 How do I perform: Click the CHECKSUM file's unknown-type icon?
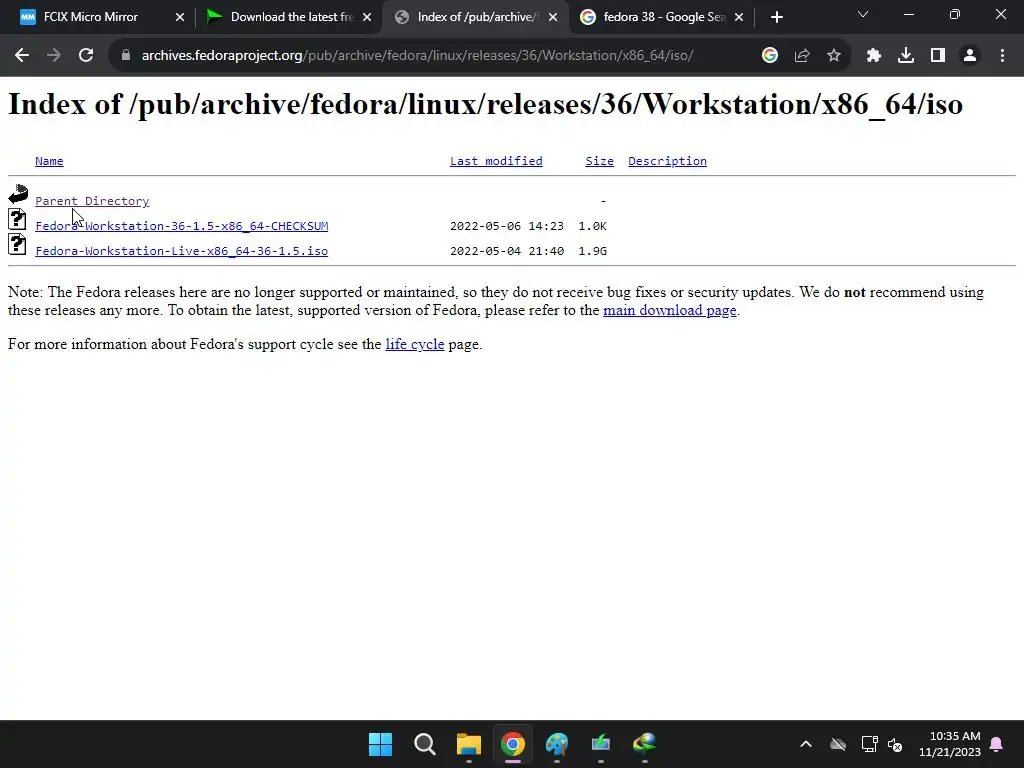18,219
